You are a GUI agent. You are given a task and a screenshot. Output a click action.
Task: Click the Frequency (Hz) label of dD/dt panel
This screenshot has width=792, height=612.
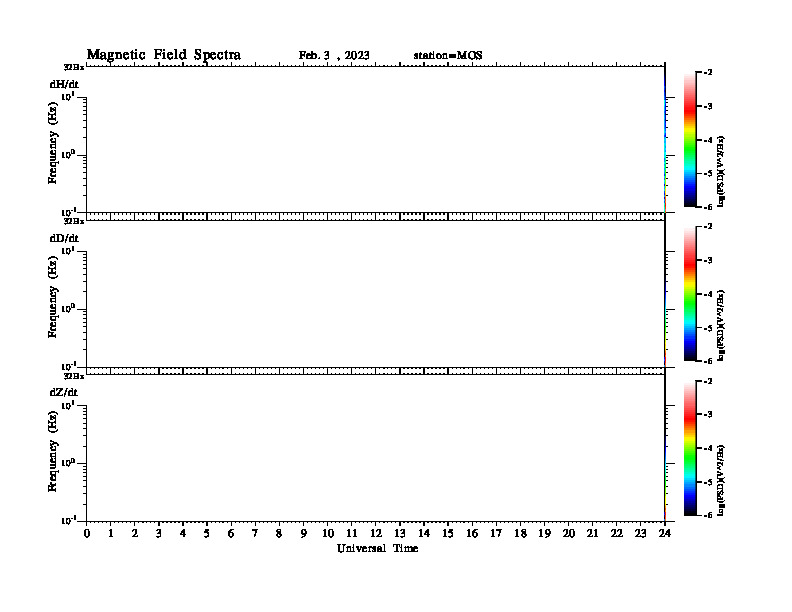[53, 297]
